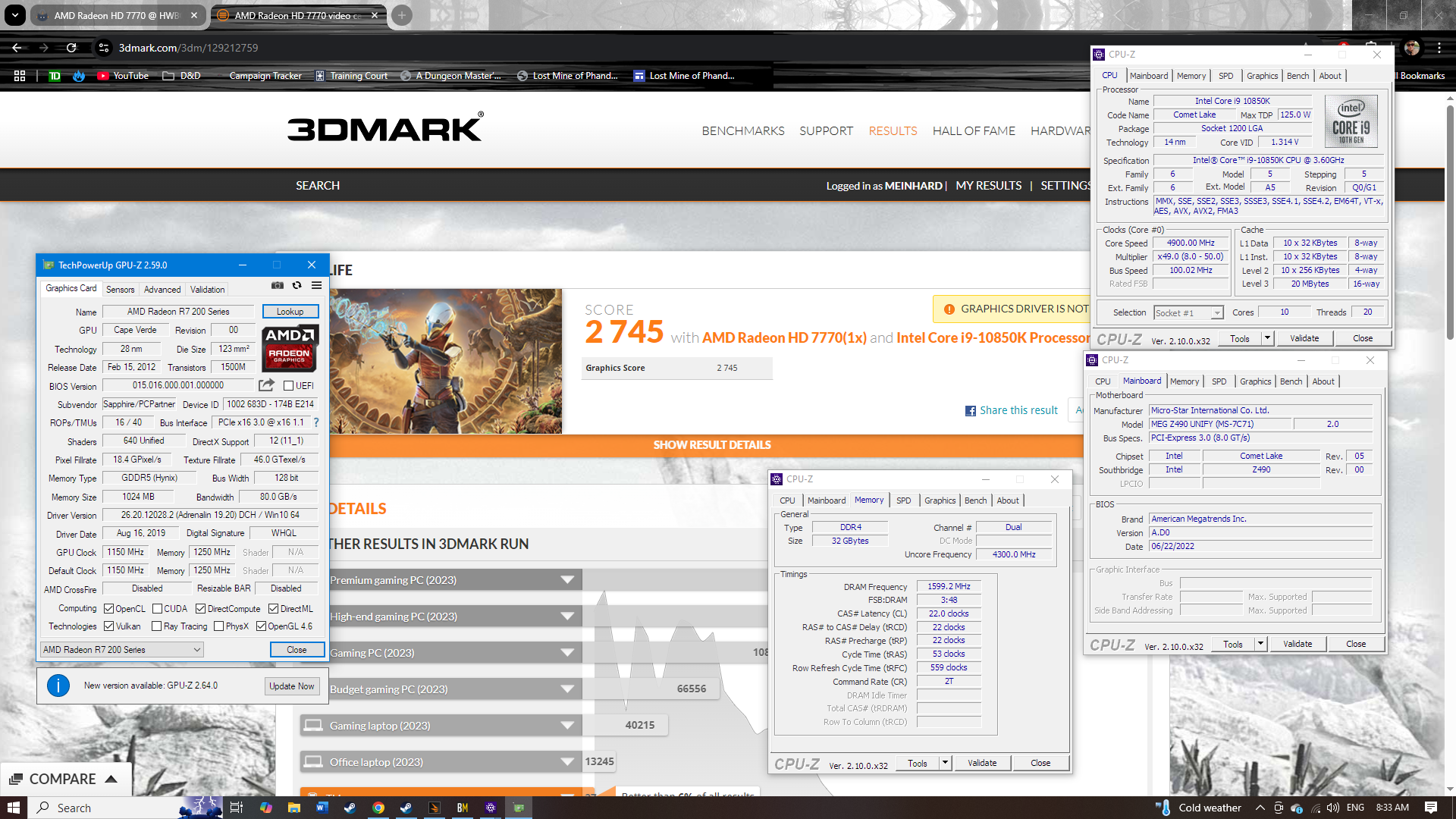This screenshot has width=1456, height=819.
Task: Open the MY RESULTS link
Action: point(988,186)
